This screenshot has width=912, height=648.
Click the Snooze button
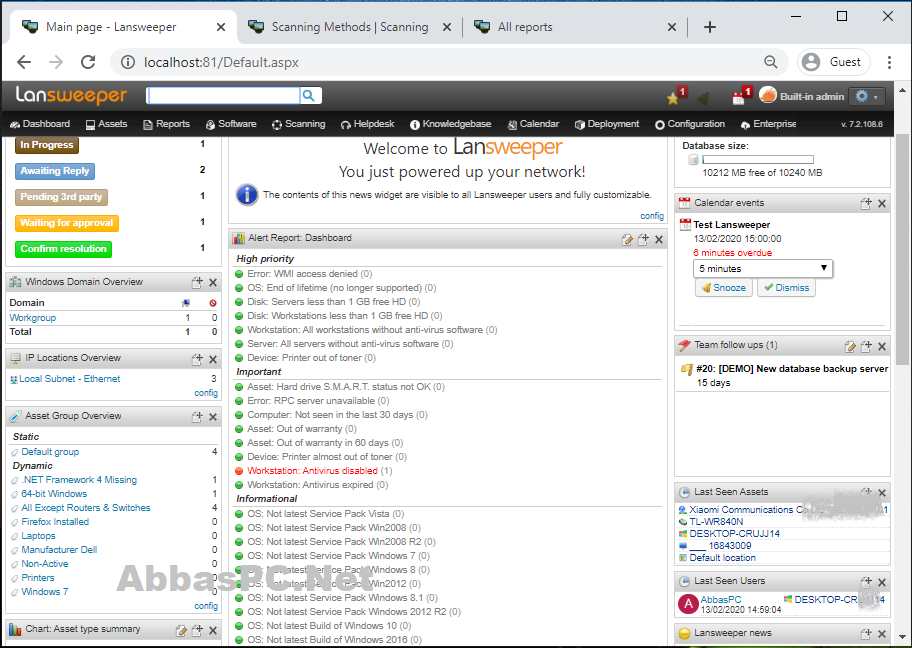(724, 287)
